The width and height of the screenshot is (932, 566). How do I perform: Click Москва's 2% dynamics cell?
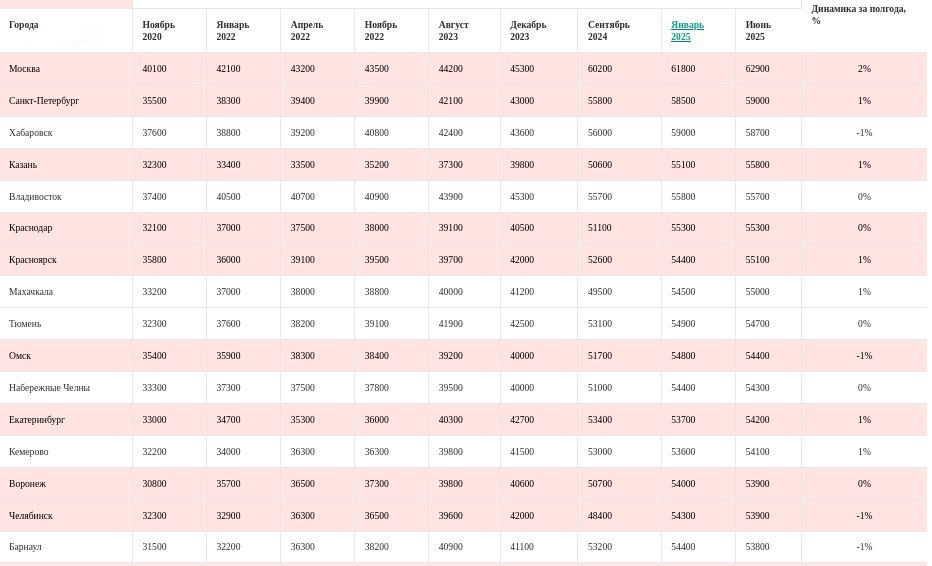(x=864, y=69)
